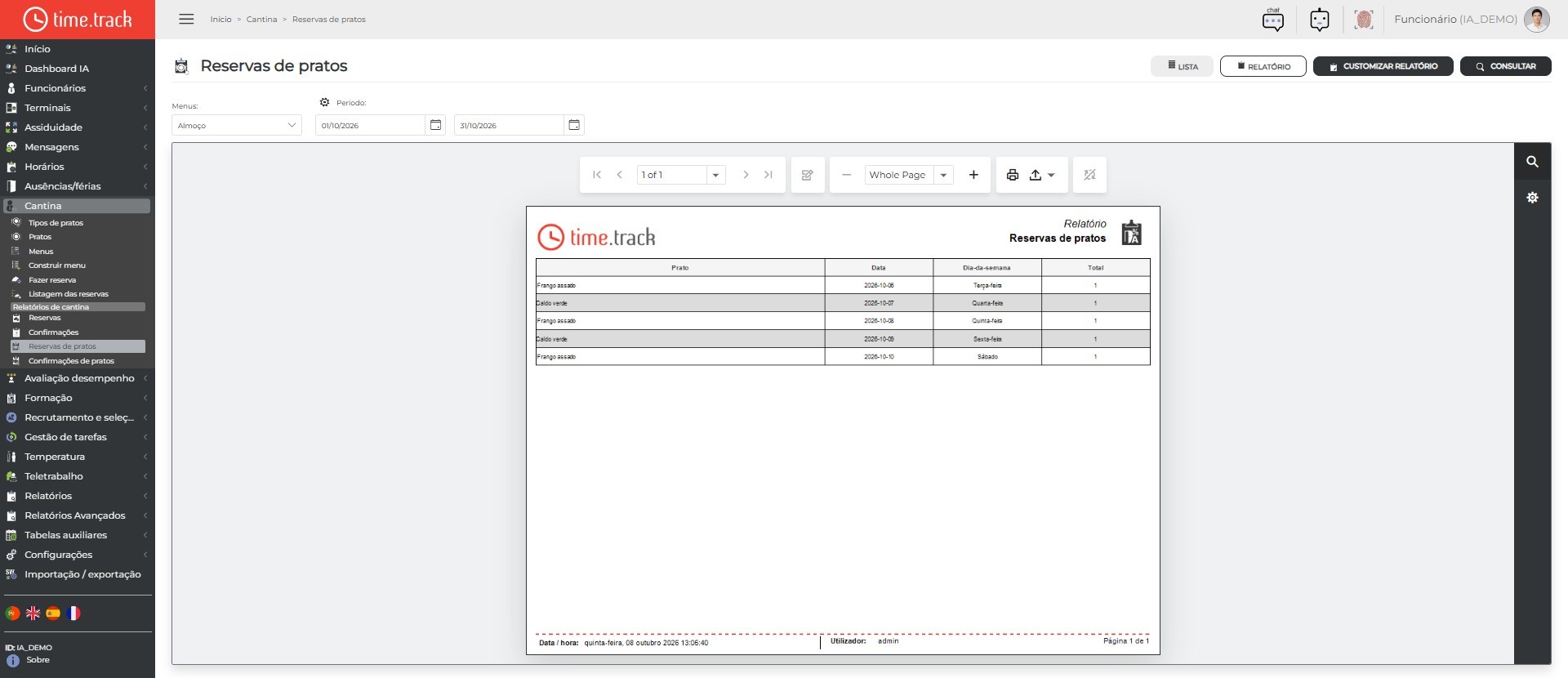Open Confirmações de pratos report
The image size is (1568, 678).
pyautogui.click(x=71, y=361)
